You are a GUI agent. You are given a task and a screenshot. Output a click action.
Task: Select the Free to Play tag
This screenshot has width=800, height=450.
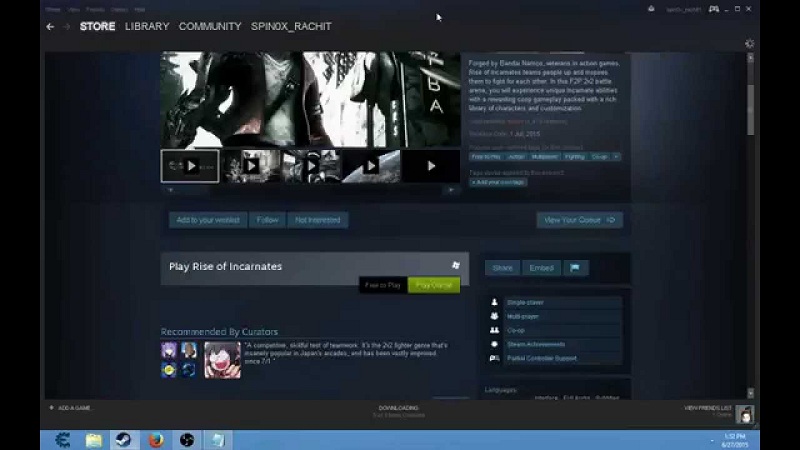click(x=486, y=157)
